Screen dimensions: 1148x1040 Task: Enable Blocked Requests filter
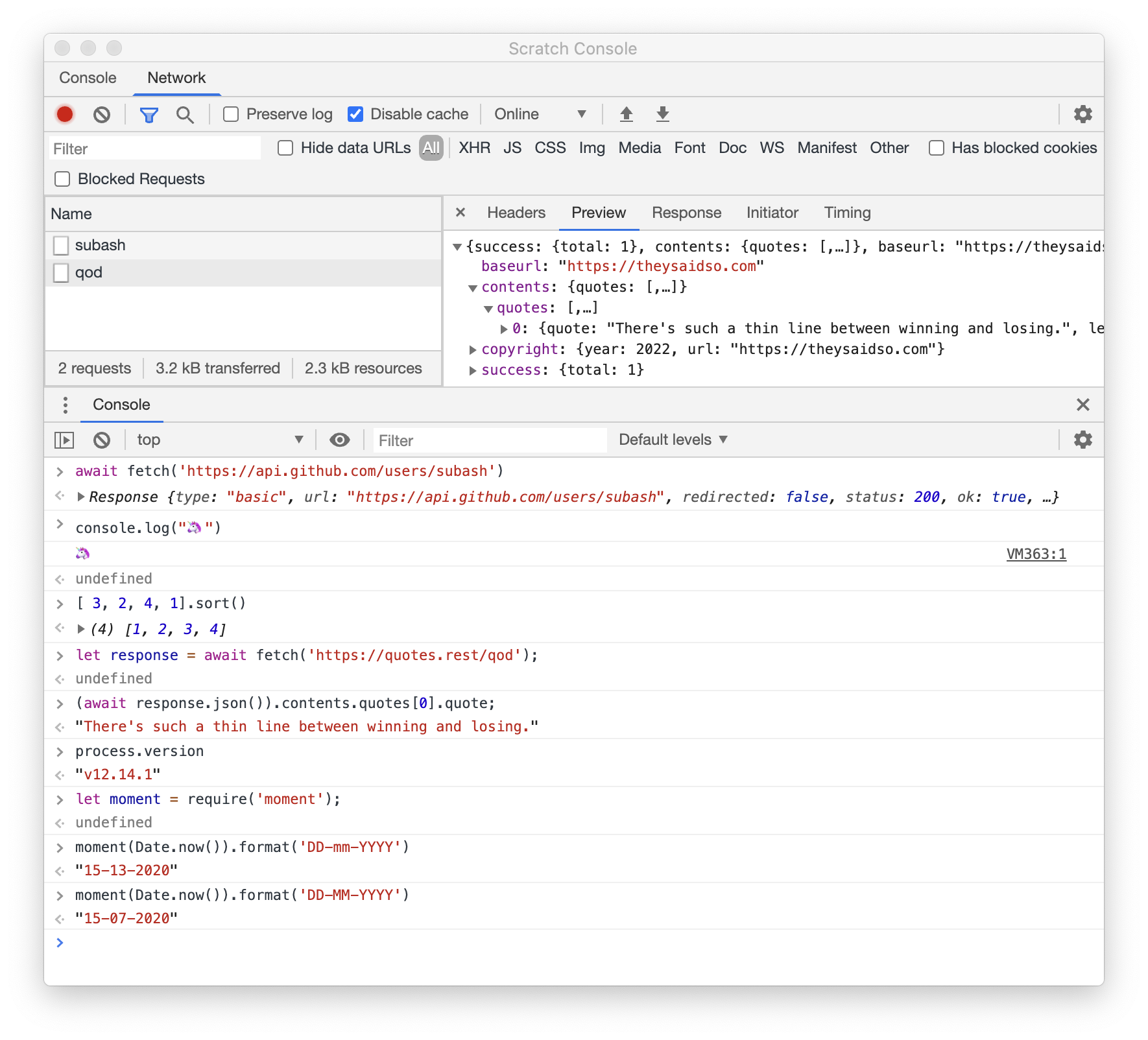(x=62, y=179)
